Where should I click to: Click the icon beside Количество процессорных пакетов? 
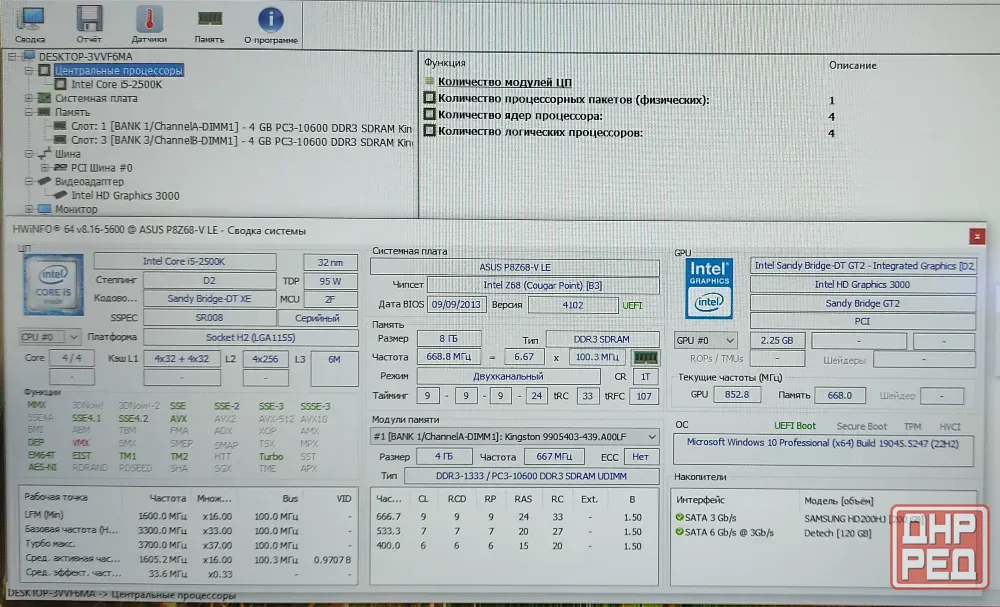(429, 98)
